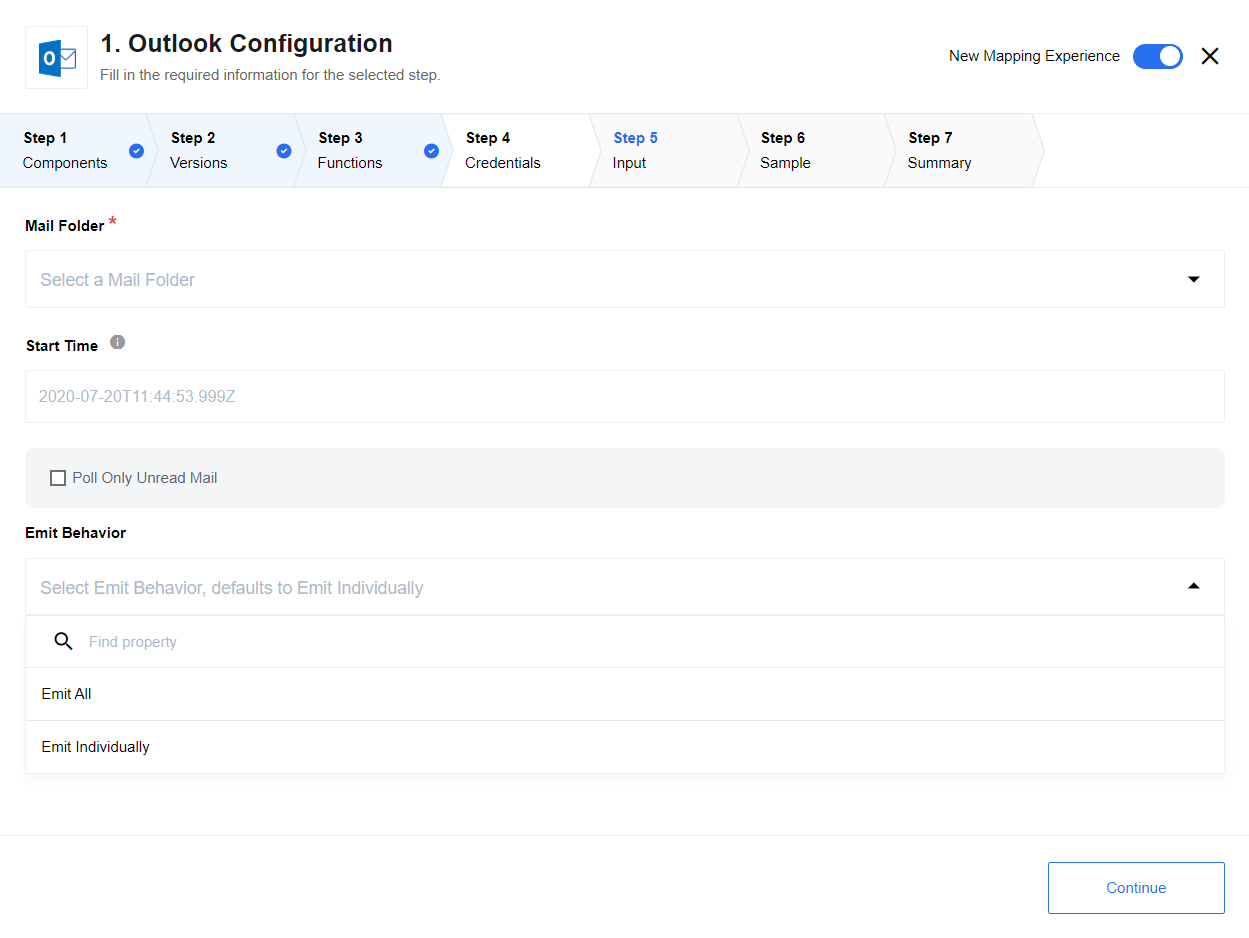This screenshot has height=938, width=1249.
Task: Click the Emit Behavior field label
Action: [x=76, y=533]
